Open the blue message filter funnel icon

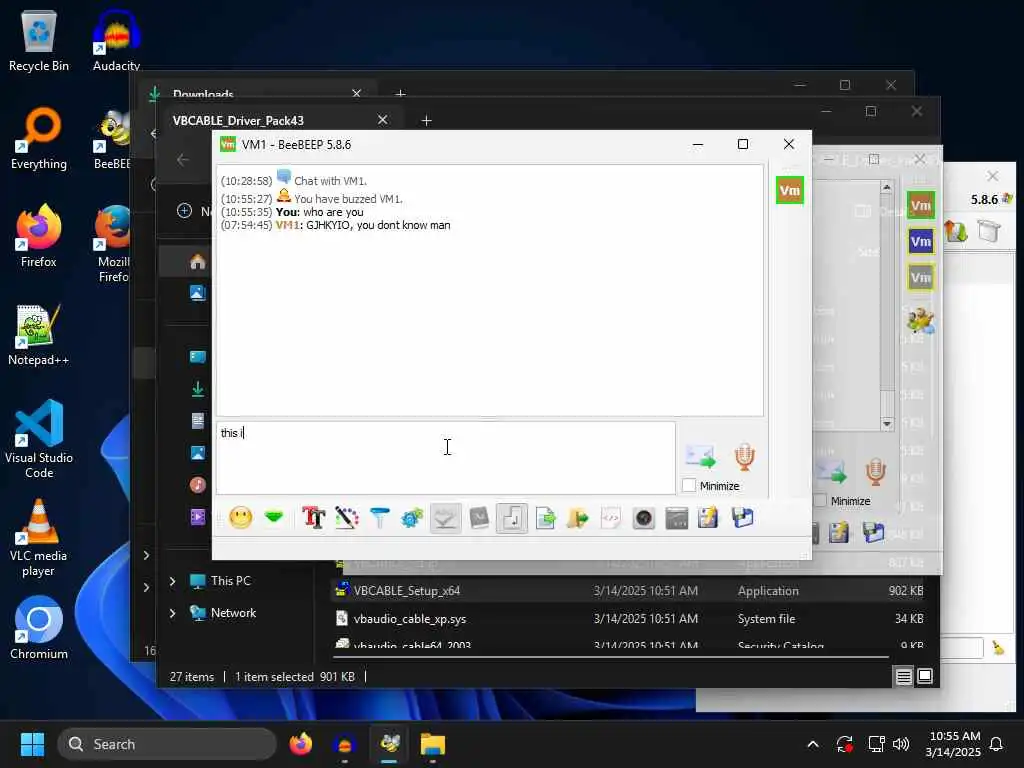tap(379, 519)
